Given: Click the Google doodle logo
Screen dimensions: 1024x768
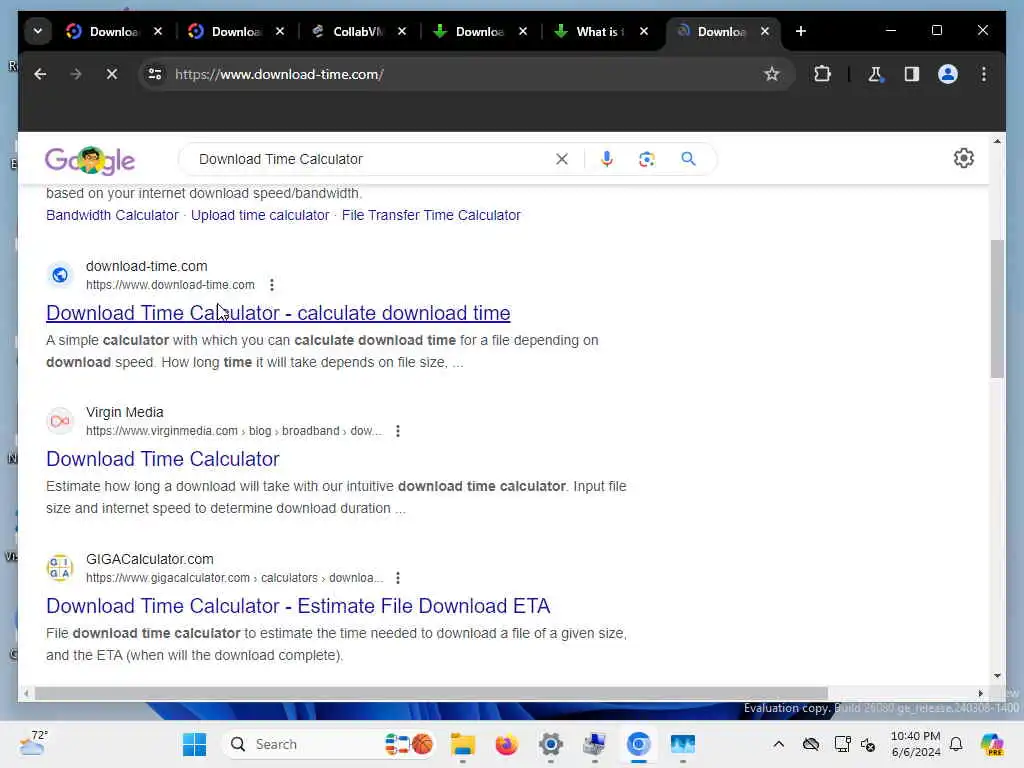Looking at the screenshot, I should (89, 160).
